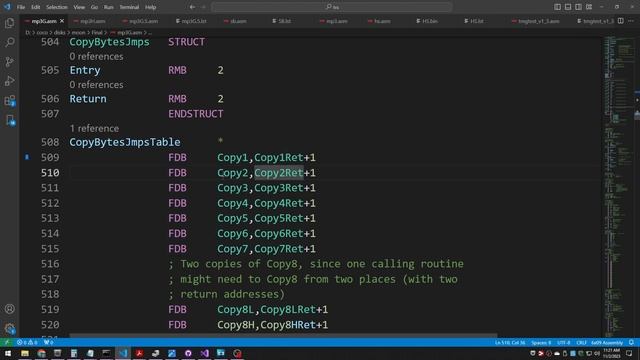Toggle the Panel layout button

pos(568,7)
